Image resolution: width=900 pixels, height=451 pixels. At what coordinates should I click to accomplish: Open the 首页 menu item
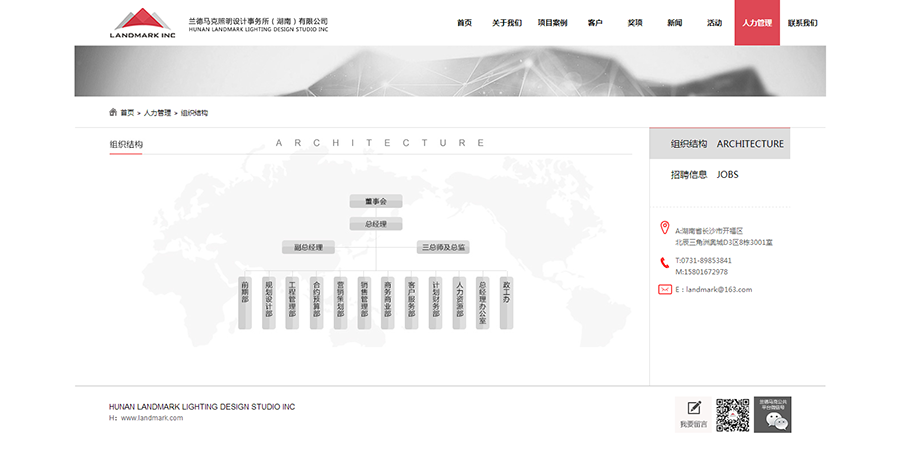click(464, 22)
